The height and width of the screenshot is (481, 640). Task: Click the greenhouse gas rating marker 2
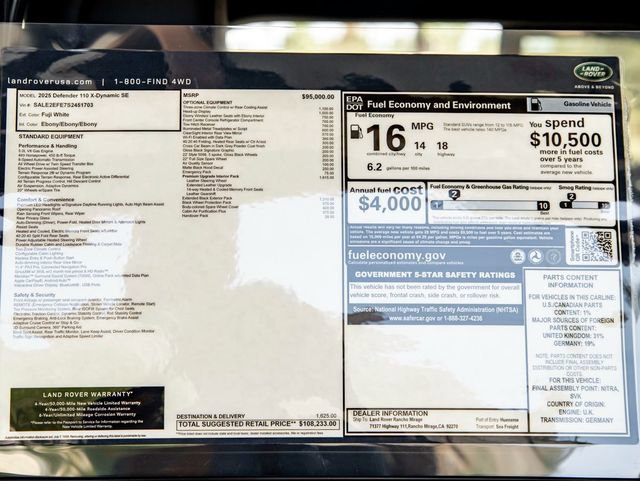pos(454,195)
